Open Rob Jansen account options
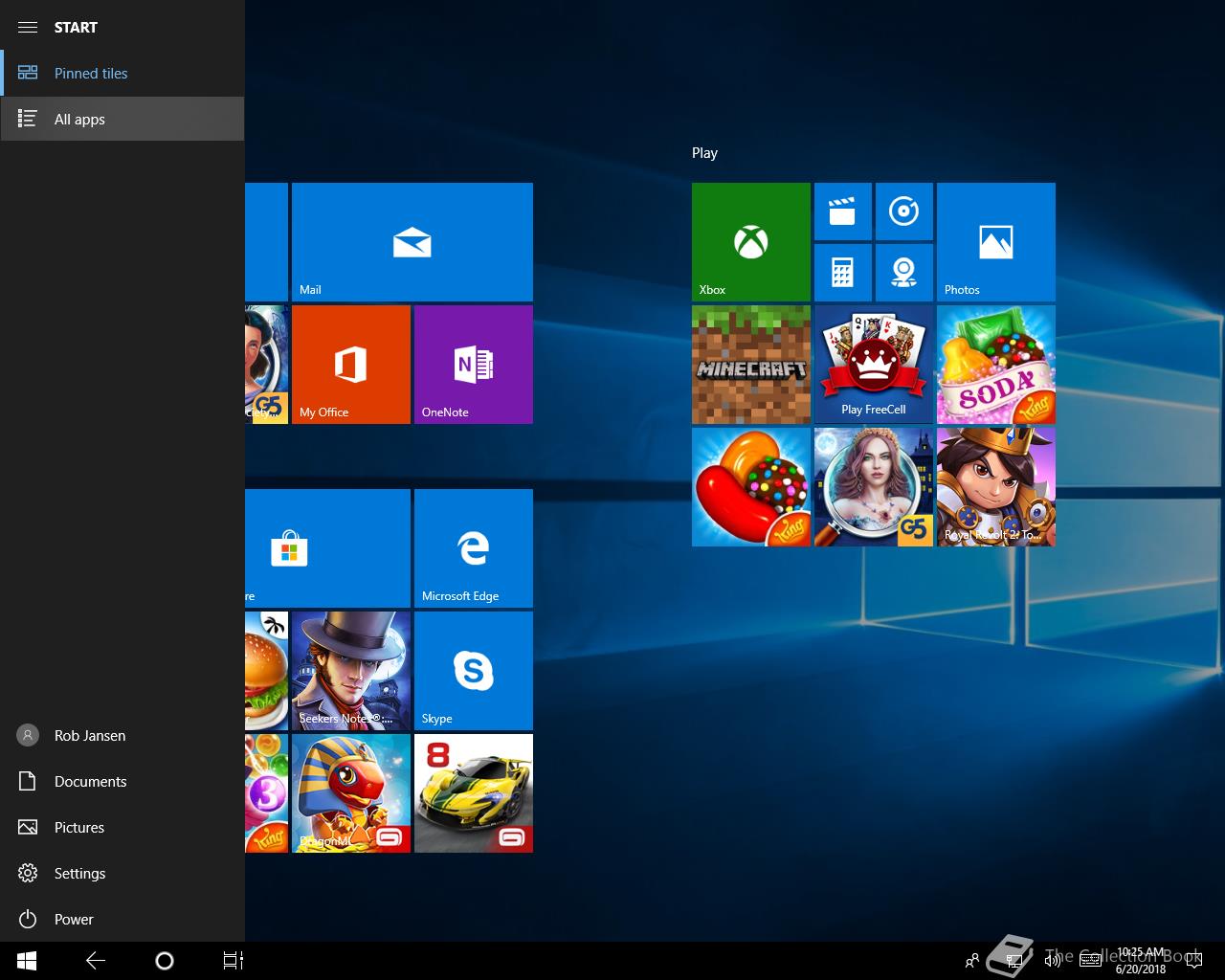Image resolution: width=1225 pixels, height=980 pixels. [122, 735]
